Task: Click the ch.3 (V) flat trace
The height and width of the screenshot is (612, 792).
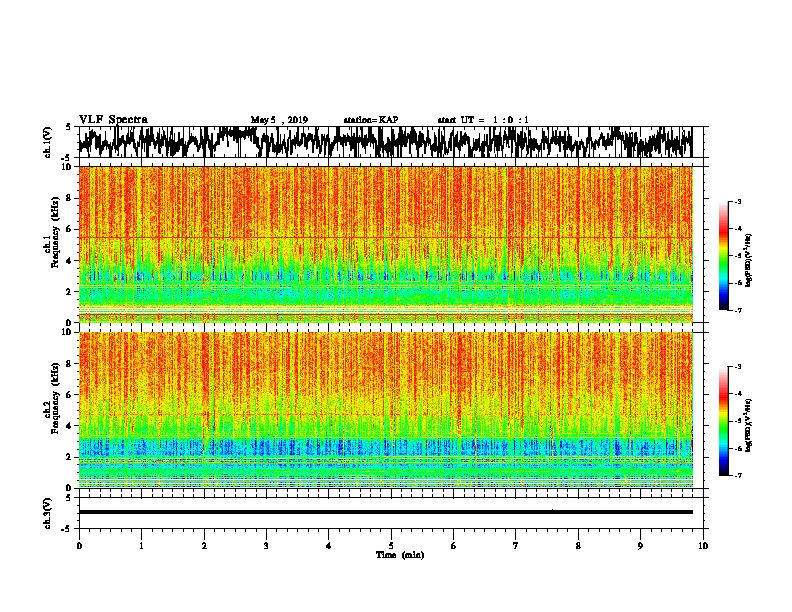Action: pos(386,512)
